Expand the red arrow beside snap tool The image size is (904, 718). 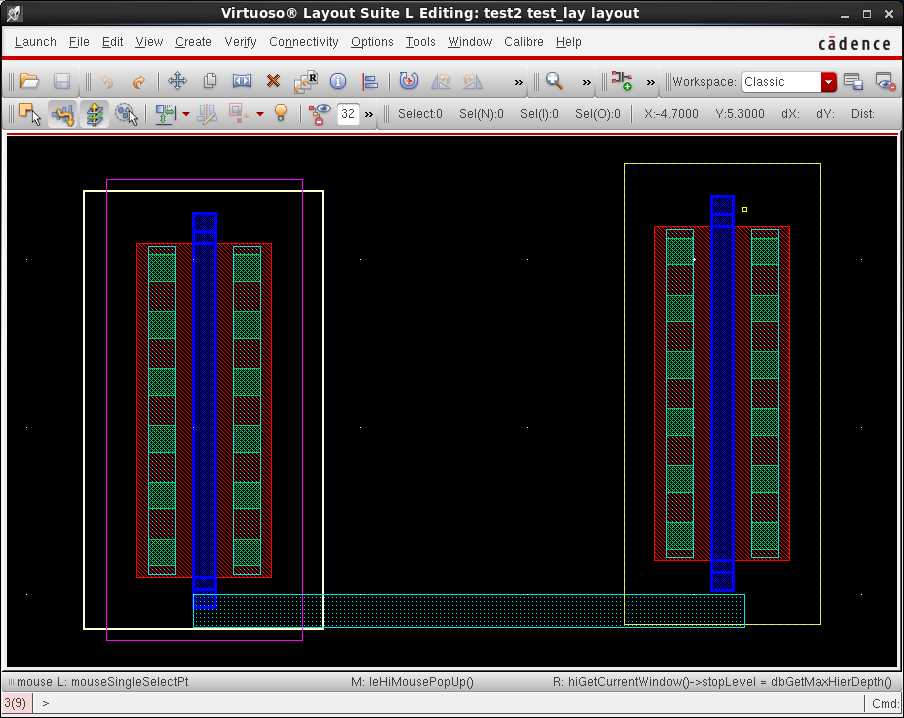186,114
